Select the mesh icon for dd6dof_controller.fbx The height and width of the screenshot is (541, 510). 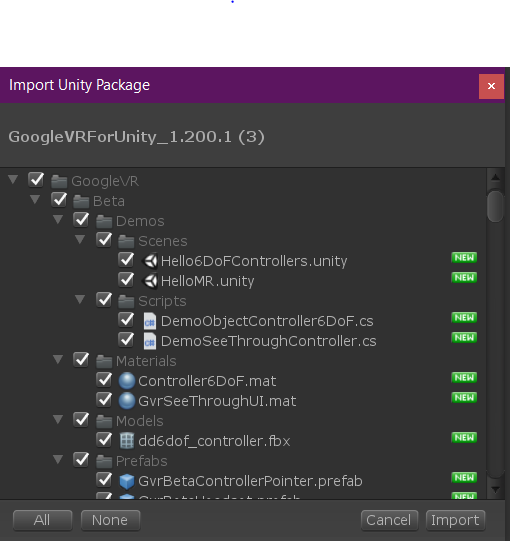click(x=127, y=441)
